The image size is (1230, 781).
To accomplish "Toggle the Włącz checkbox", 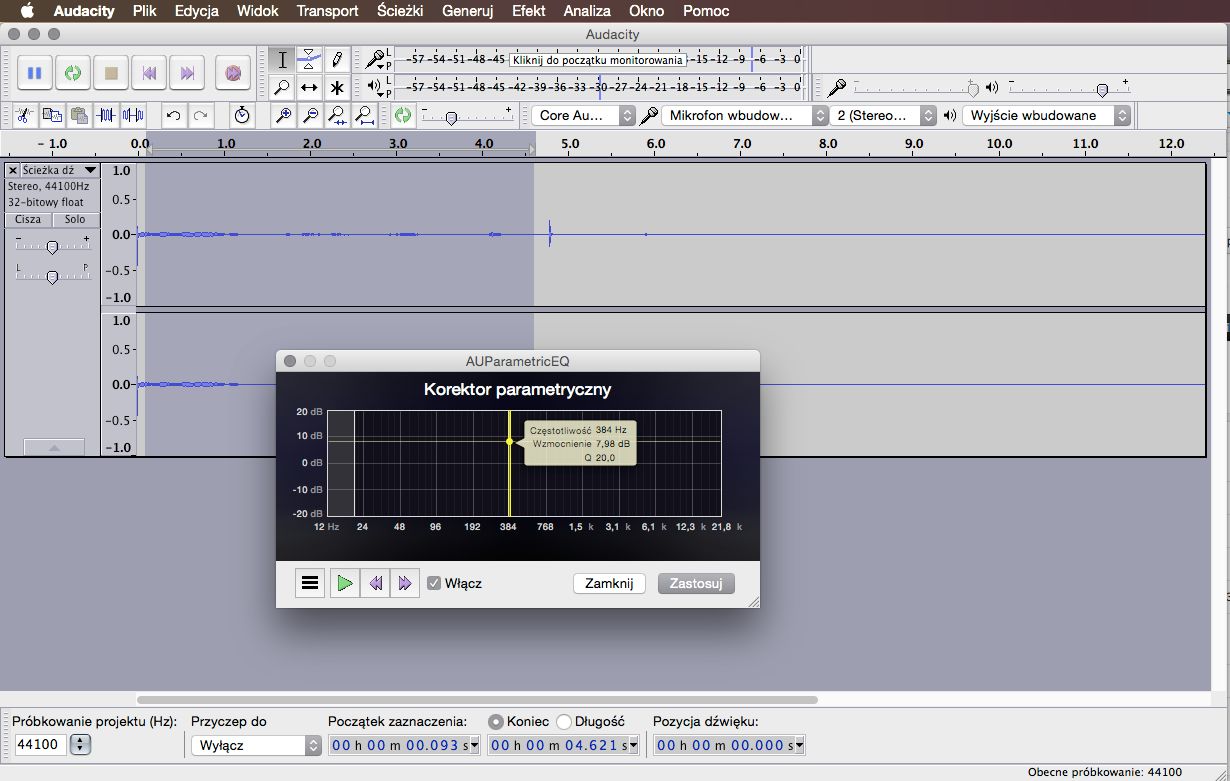I will click(434, 583).
